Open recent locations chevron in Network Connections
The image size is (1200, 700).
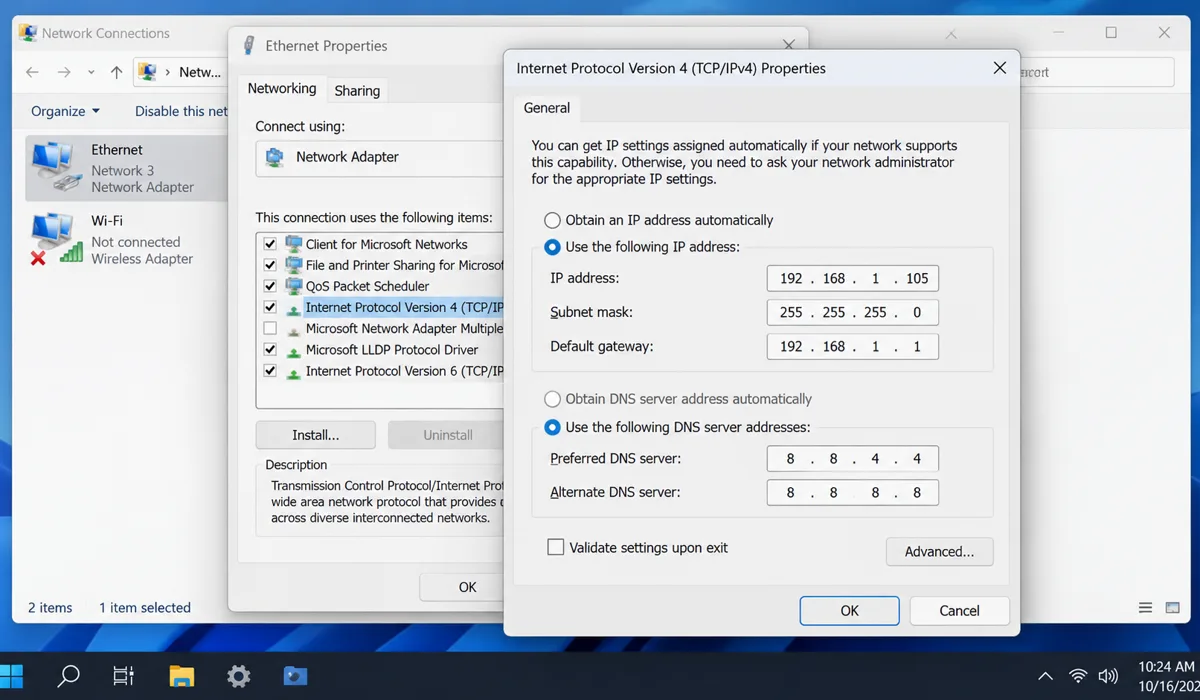[x=91, y=72]
